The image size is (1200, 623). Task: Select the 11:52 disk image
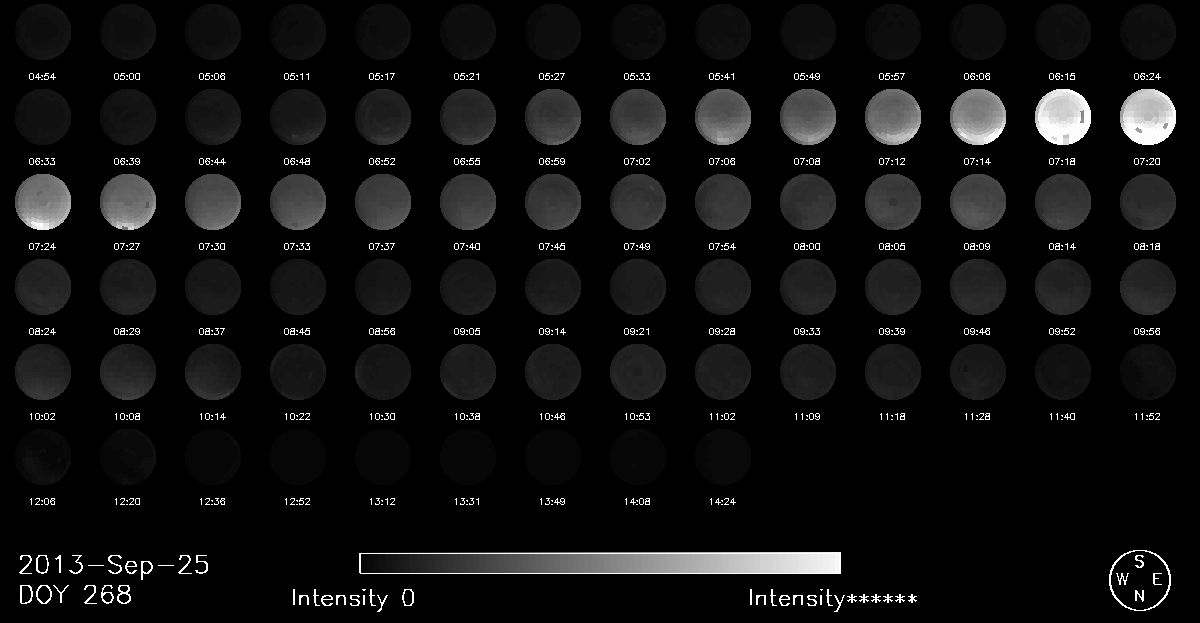(1147, 372)
